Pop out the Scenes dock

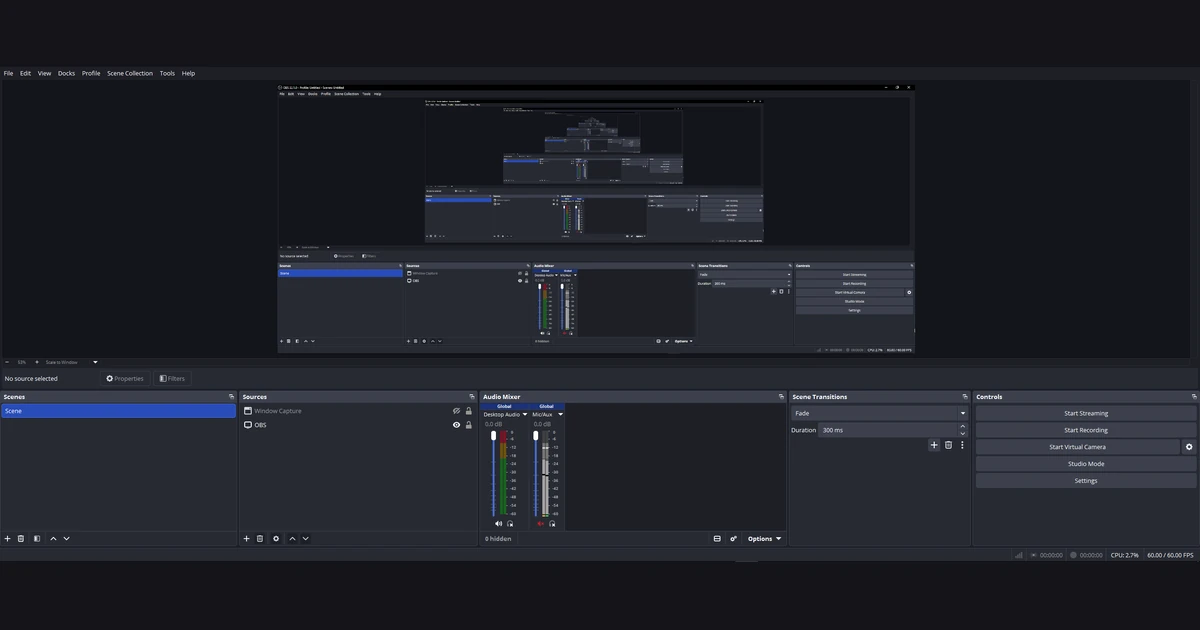(x=231, y=397)
